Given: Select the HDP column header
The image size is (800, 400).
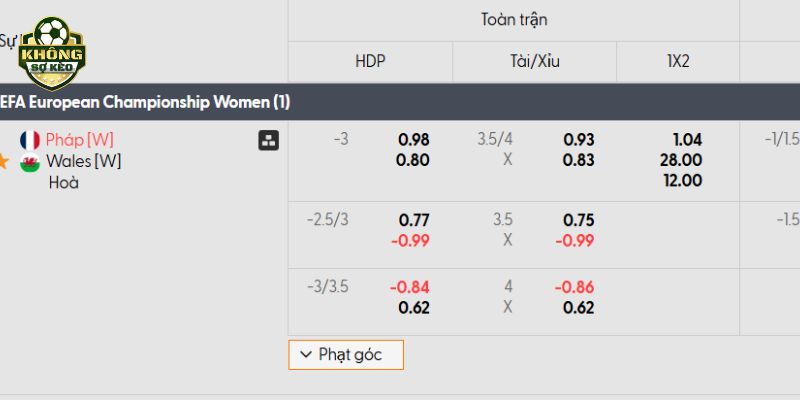Looking at the screenshot, I should (370, 62).
